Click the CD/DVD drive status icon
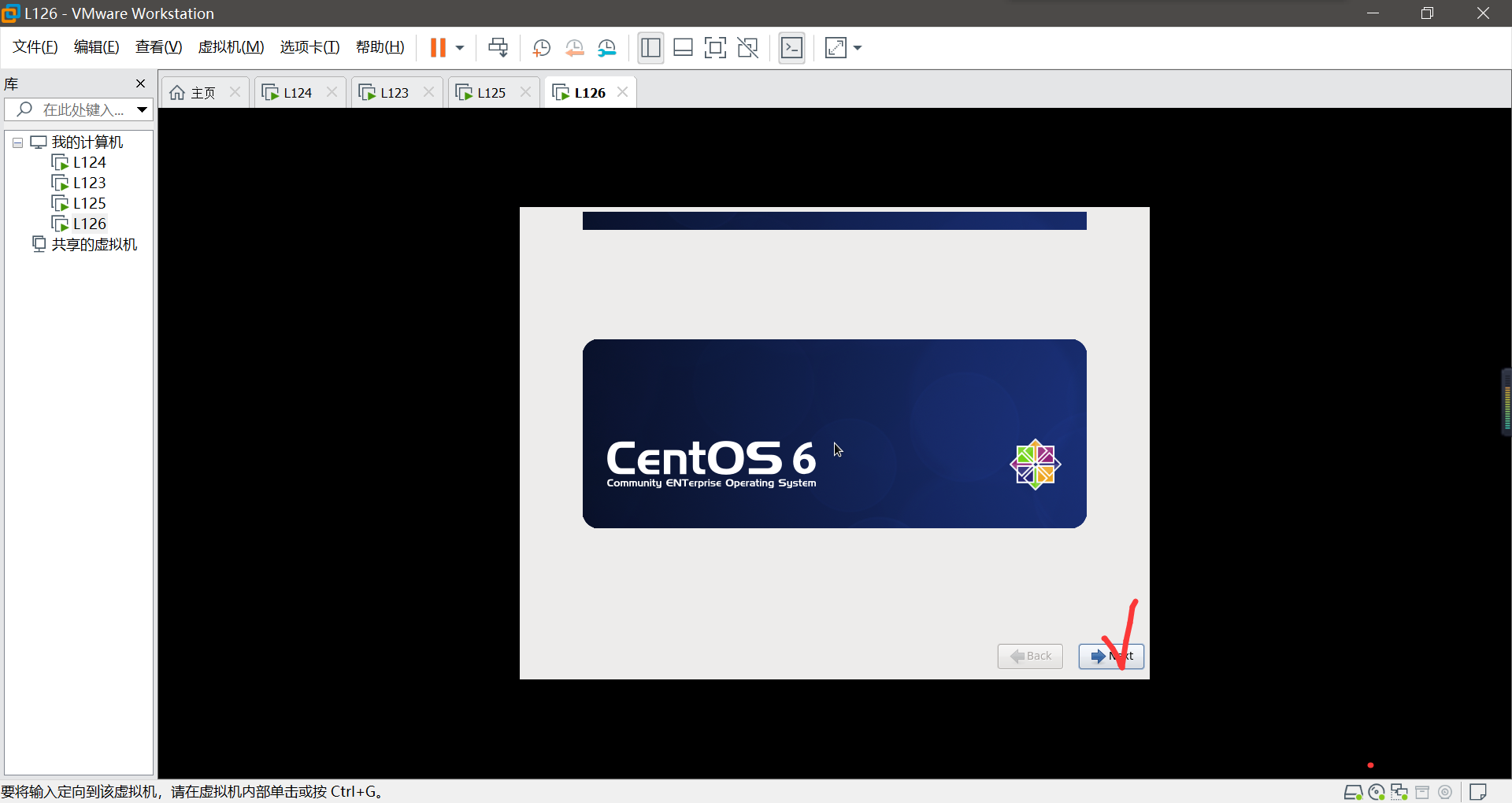Image resolution: width=1512 pixels, height=803 pixels. (1377, 792)
